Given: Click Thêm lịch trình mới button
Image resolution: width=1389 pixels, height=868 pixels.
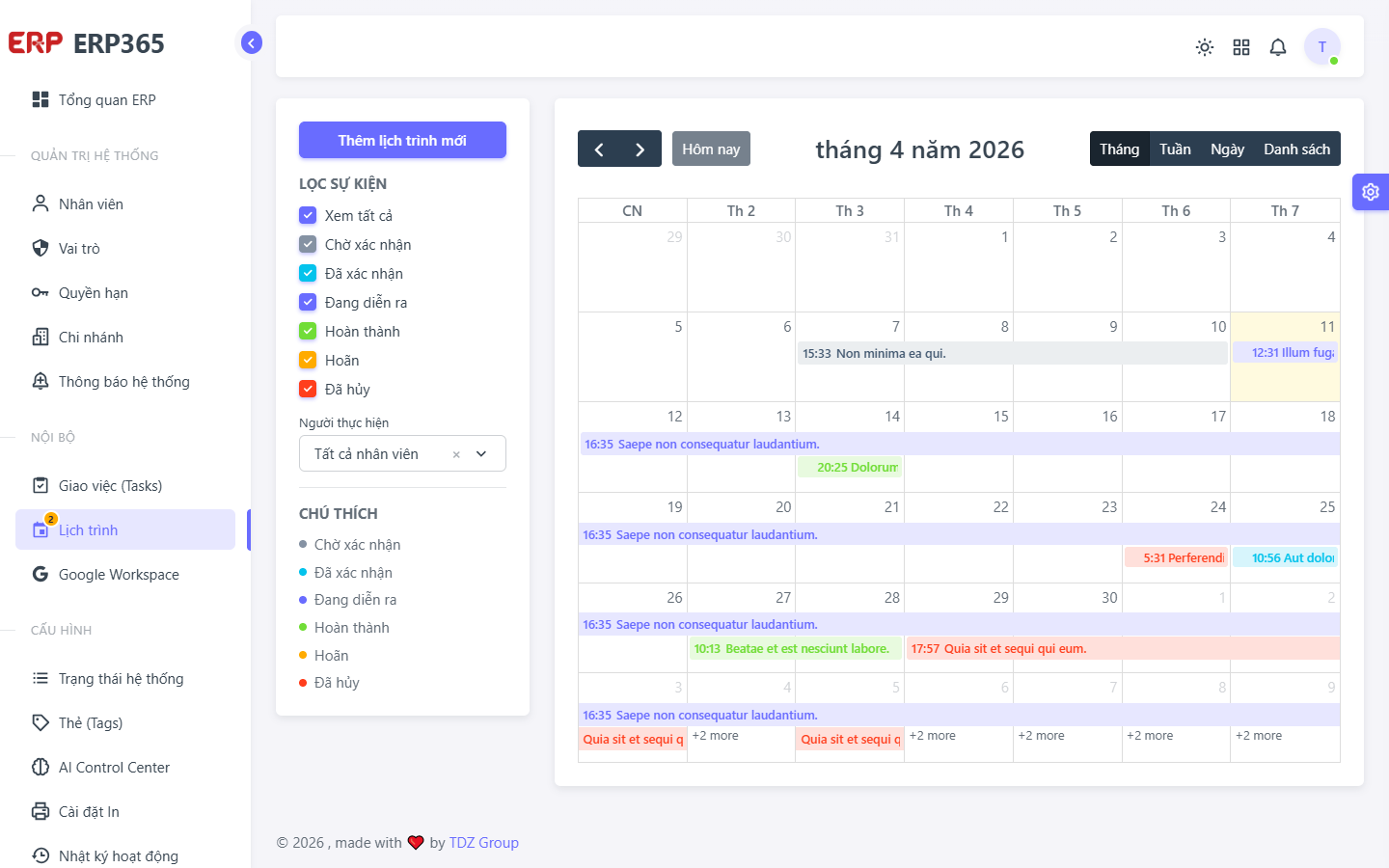Looking at the screenshot, I should coord(402,140).
